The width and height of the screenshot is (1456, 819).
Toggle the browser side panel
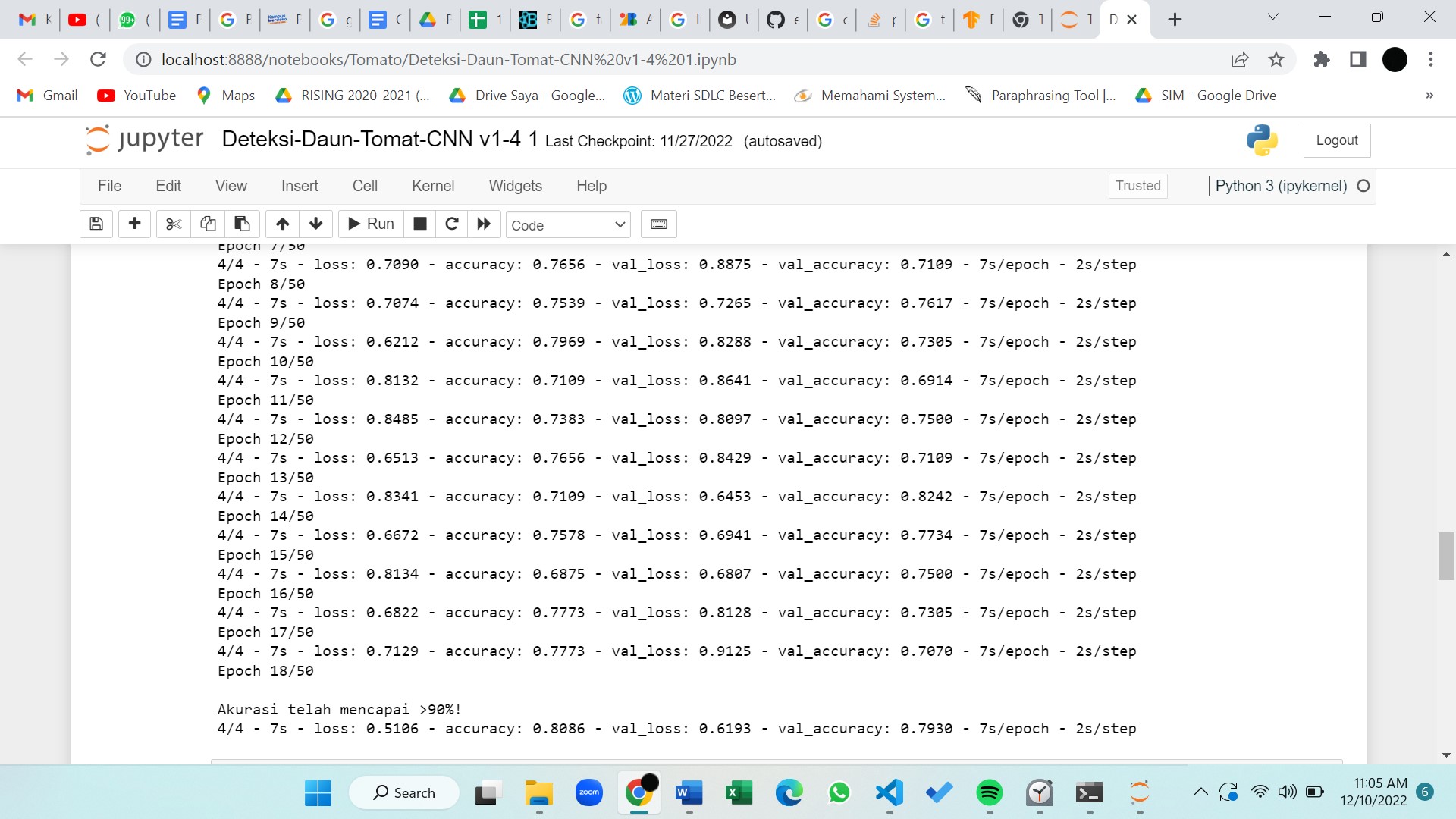tap(1357, 59)
